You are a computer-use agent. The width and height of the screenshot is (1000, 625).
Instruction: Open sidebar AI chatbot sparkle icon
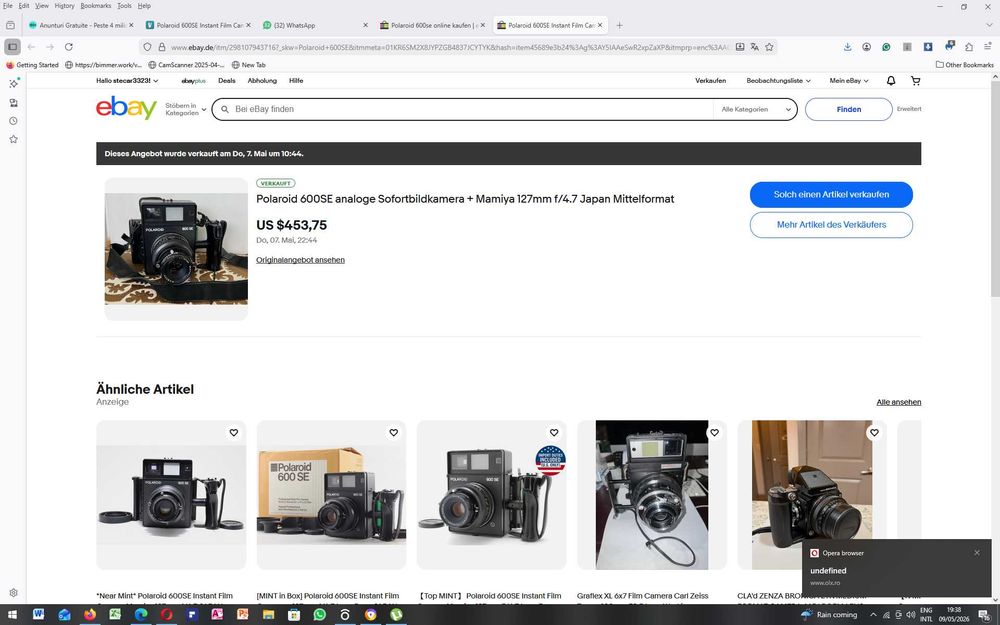point(13,83)
